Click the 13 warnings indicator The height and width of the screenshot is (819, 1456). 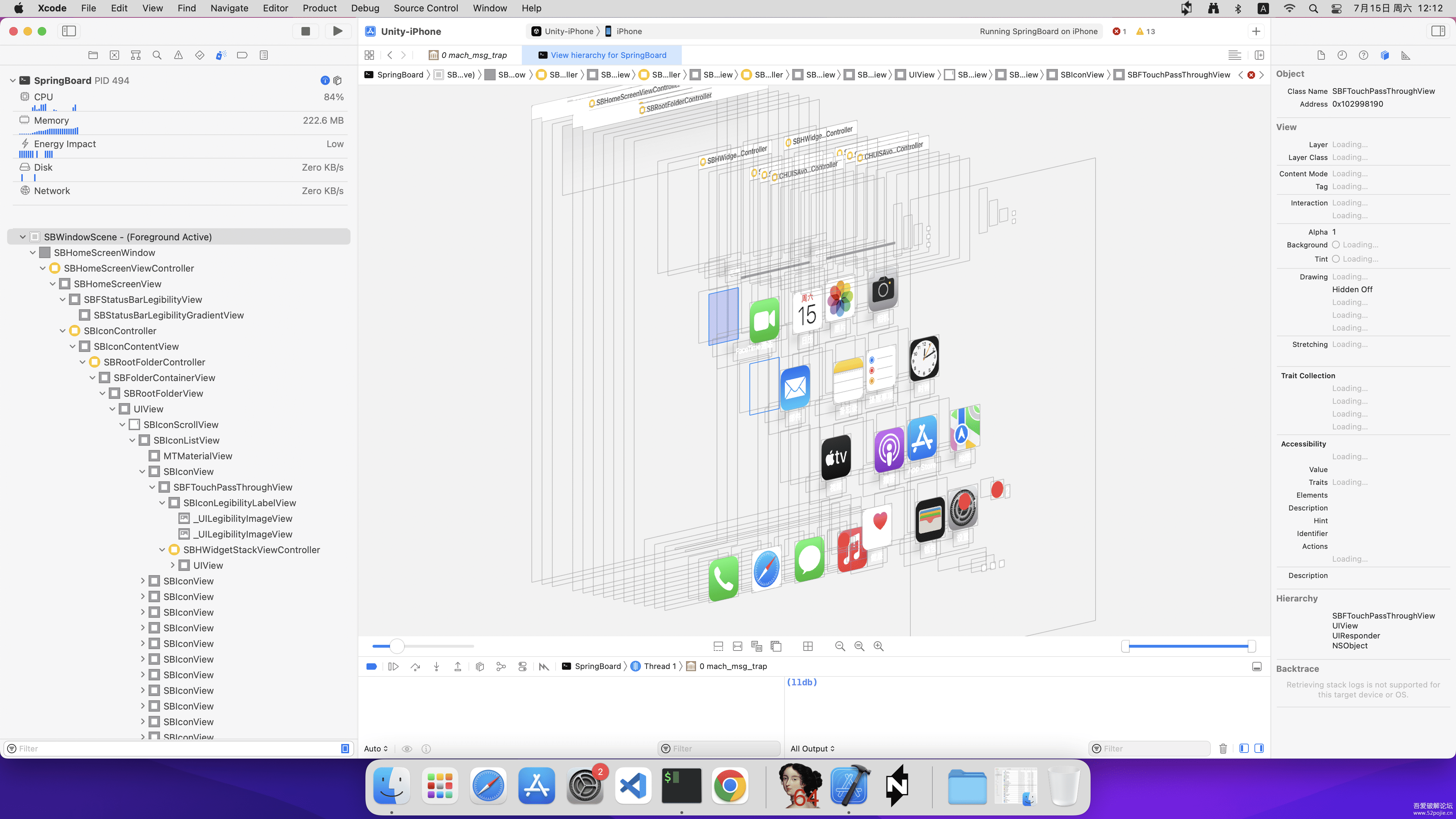coord(1146,31)
